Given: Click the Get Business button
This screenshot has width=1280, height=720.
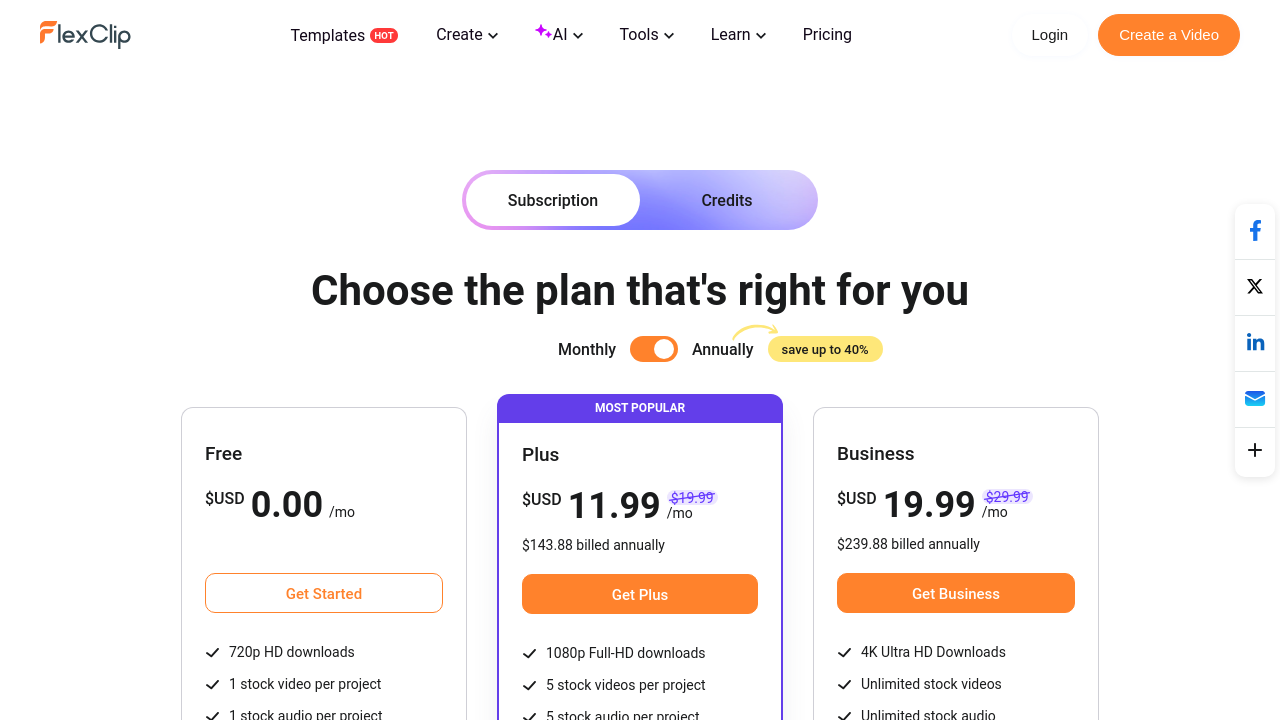Looking at the screenshot, I should coord(955,593).
